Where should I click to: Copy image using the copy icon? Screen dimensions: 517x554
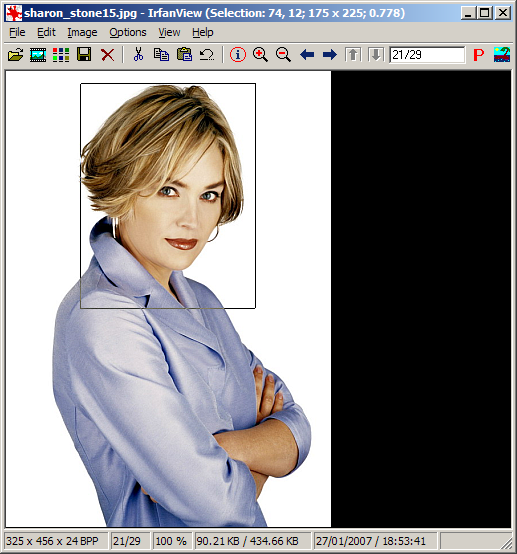(161, 55)
